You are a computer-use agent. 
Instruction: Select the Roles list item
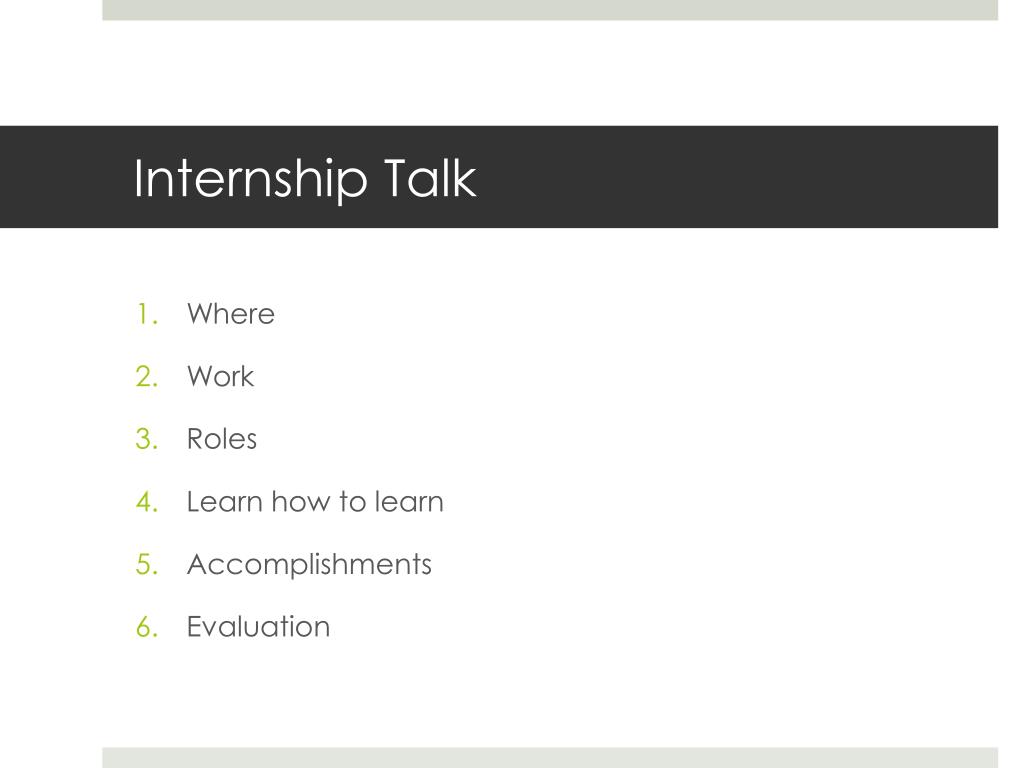click(221, 439)
